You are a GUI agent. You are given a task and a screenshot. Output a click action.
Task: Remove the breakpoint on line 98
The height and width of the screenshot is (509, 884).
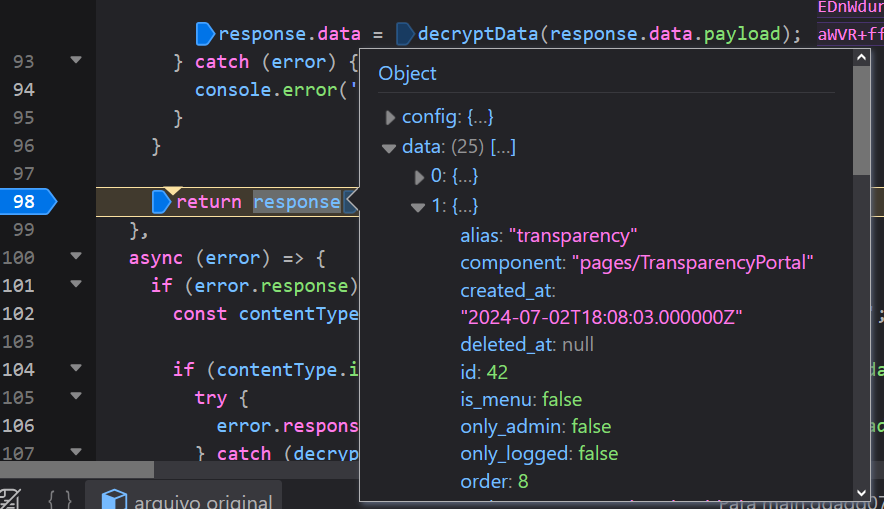pyautogui.click(x=27, y=202)
